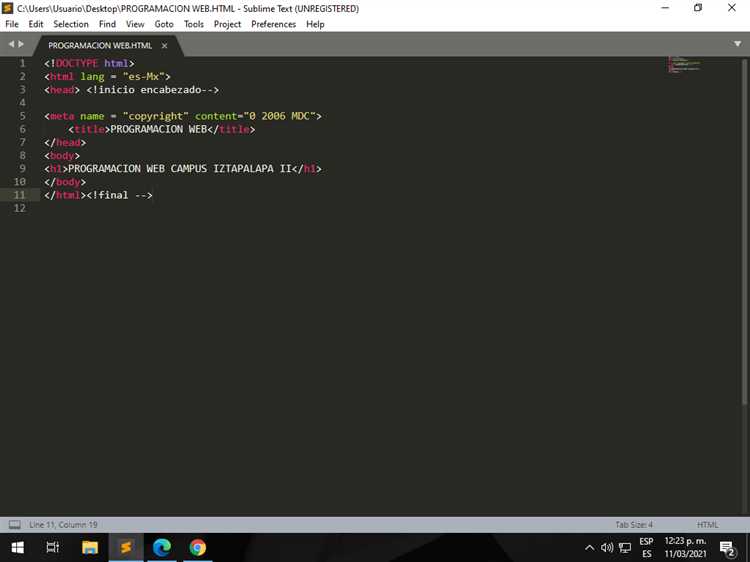
Task: Open the Edit menu
Action: (x=36, y=24)
